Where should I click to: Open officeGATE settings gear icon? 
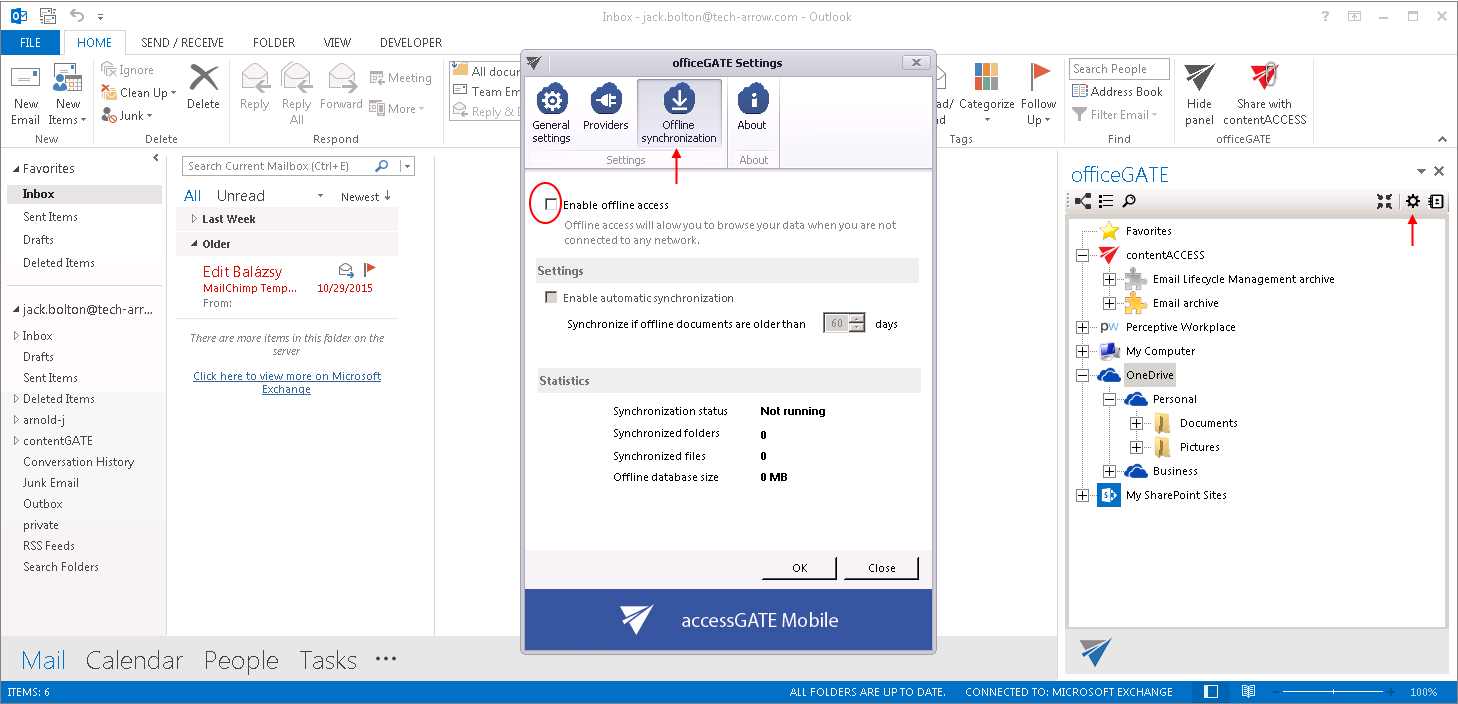pos(1412,201)
